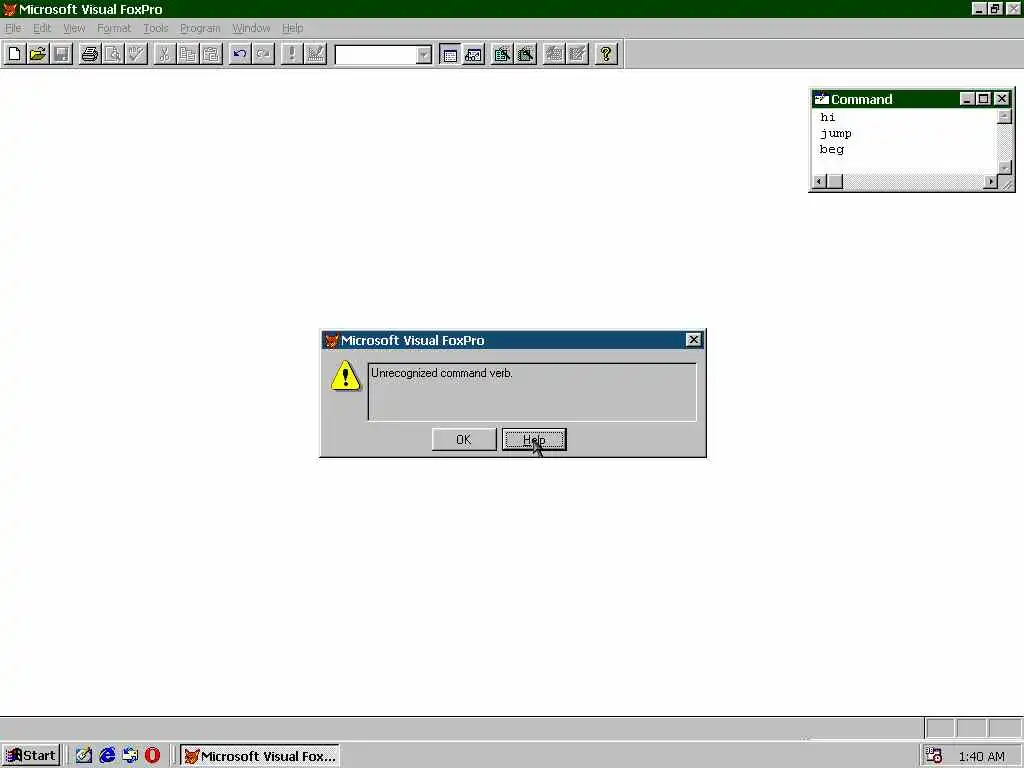Viewport: 1024px width, 768px height.
Task: Click the Spelling check toolbar icon
Action: pyautogui.click(x=136, y=54)
